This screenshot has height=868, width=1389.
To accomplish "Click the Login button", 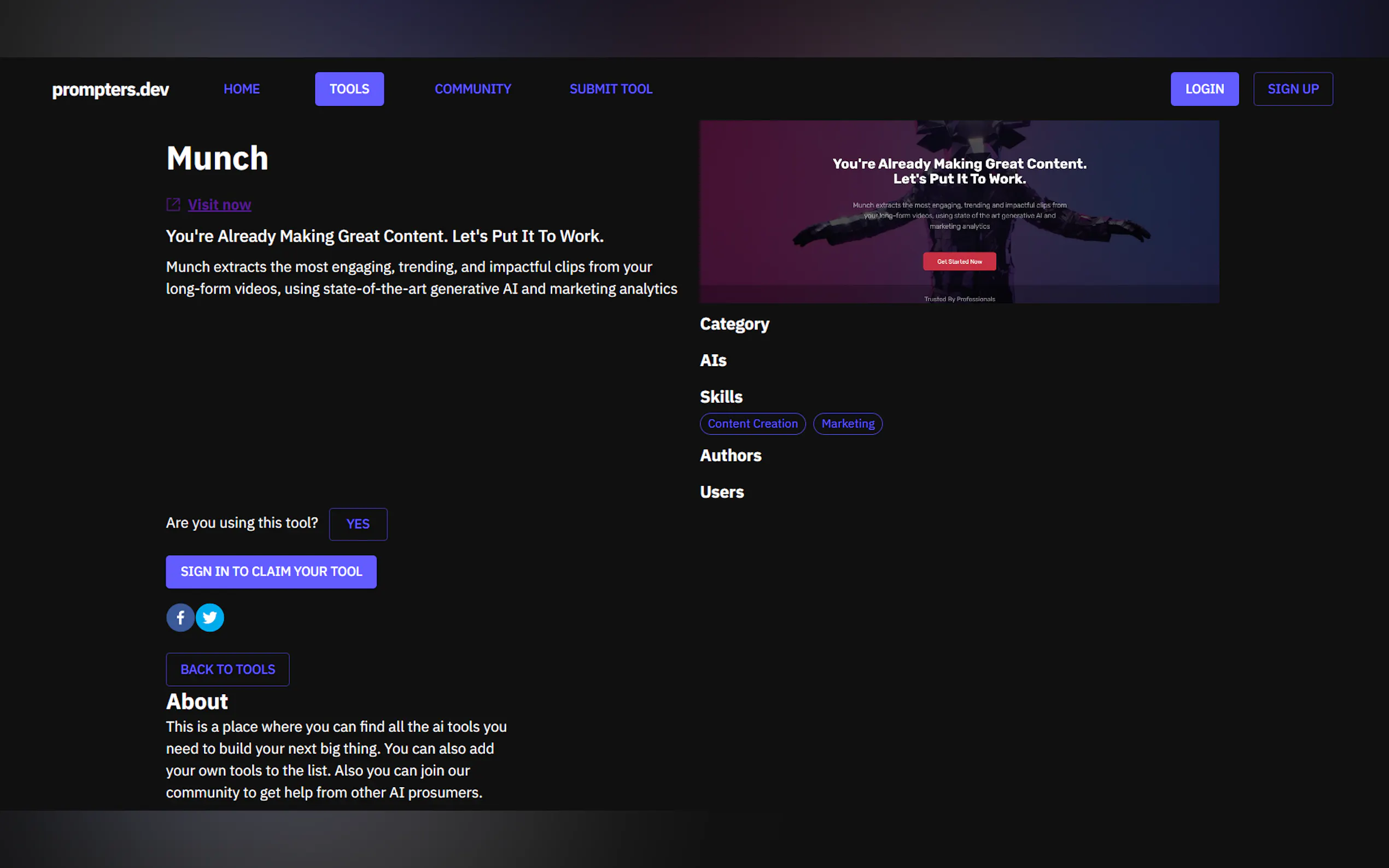I will 1204,89.
